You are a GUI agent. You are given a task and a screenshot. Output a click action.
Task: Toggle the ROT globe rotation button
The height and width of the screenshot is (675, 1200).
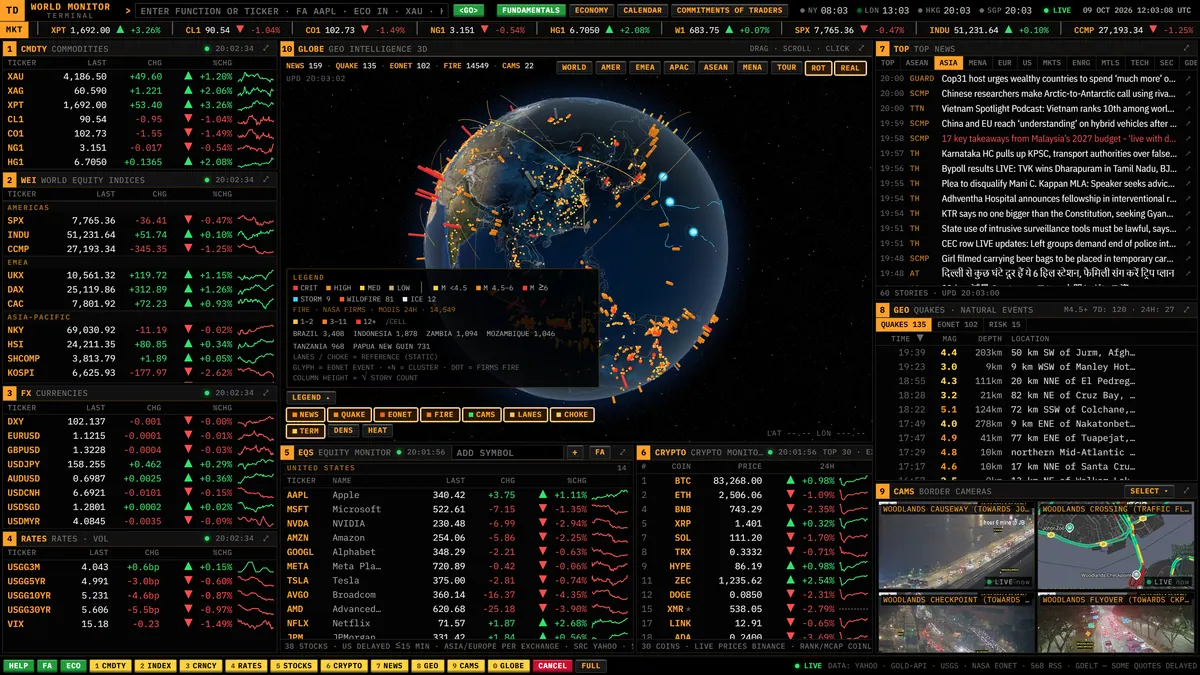pyautogui.click(x=818, y=68)
